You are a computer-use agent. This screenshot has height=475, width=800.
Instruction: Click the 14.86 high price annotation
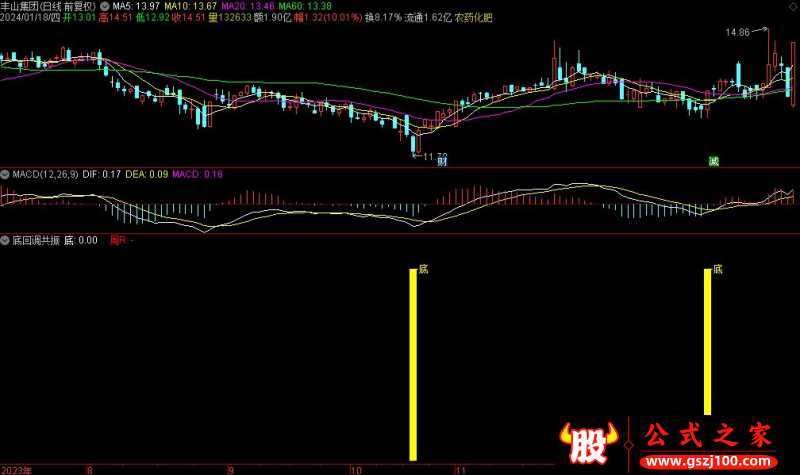pos(738,33)
